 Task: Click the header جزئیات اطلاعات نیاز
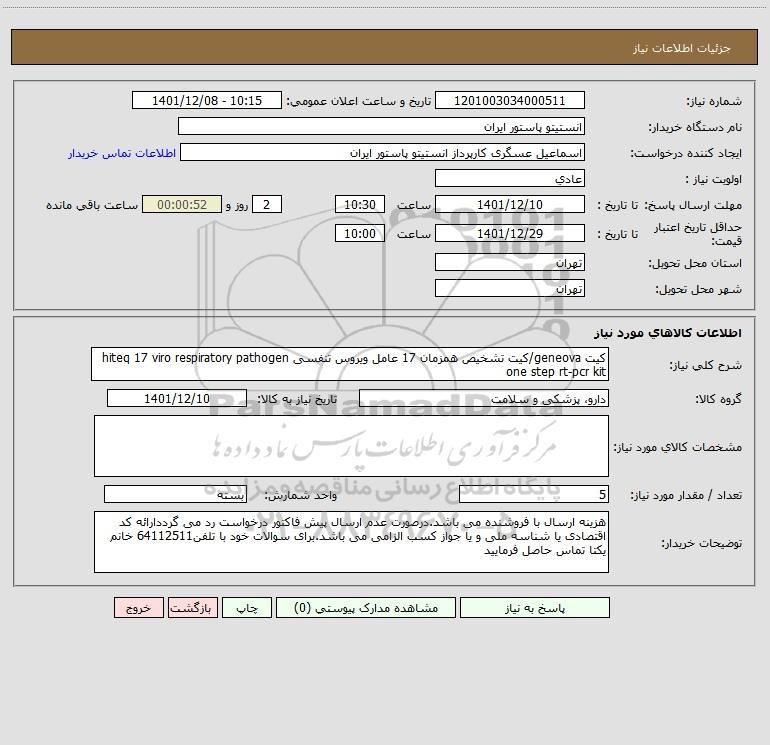(x=682, y=48)
